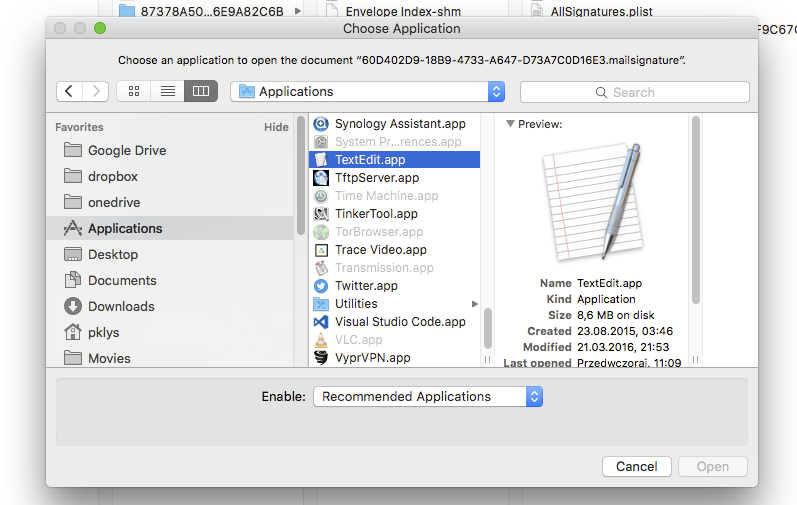Click the Visual Studio Code icon
The image size is (797, 505).
coord(321,322)
